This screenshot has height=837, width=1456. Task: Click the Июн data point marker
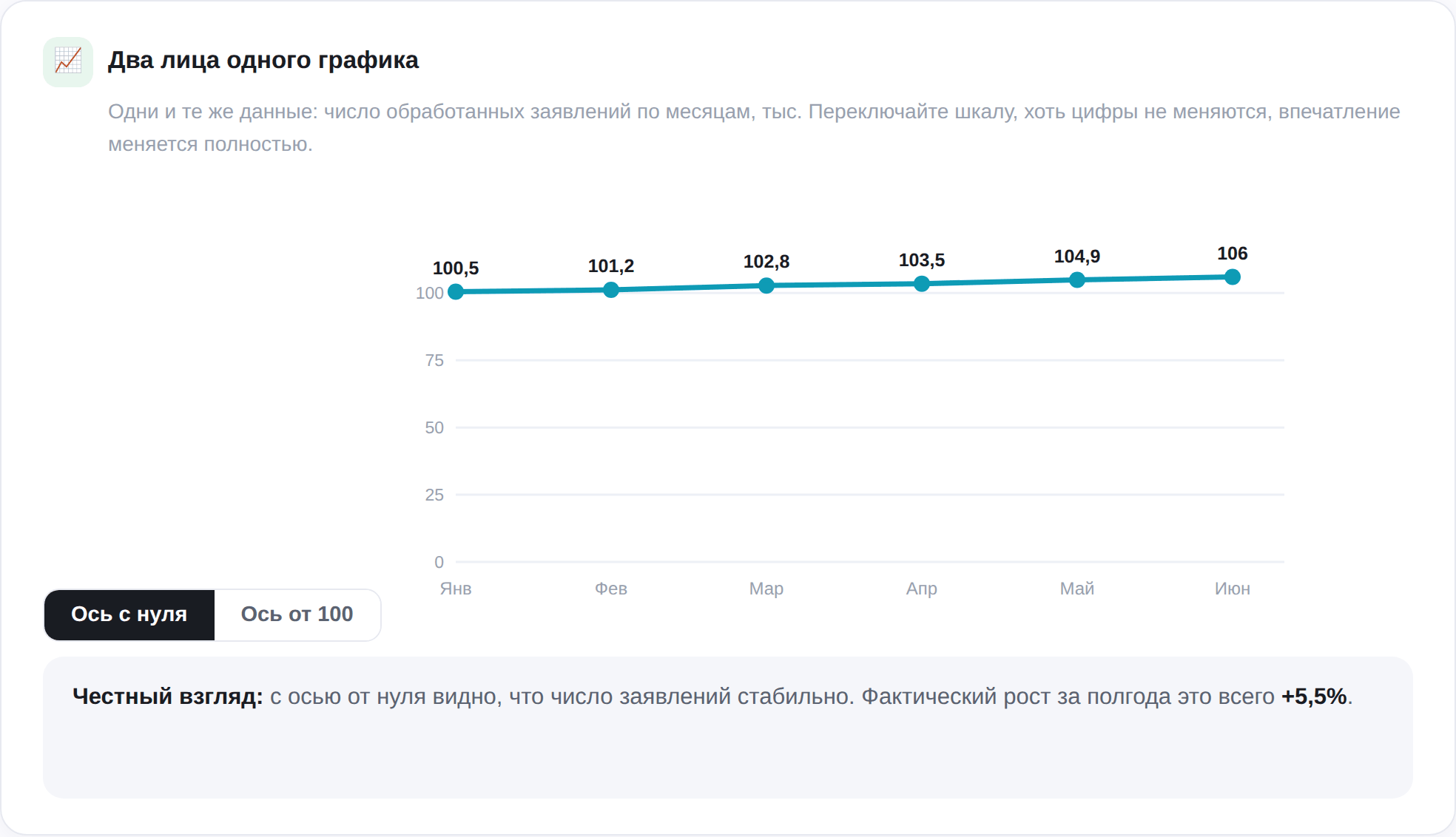[1233, 277]
